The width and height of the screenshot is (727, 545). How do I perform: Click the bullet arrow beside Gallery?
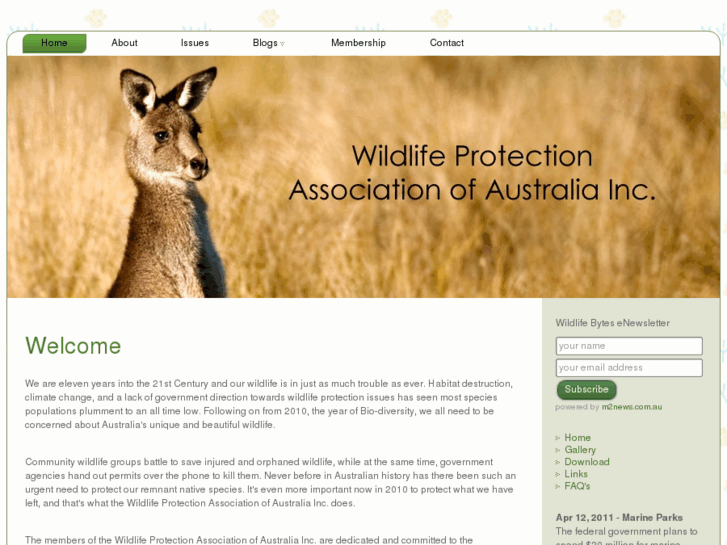point(558,450)
